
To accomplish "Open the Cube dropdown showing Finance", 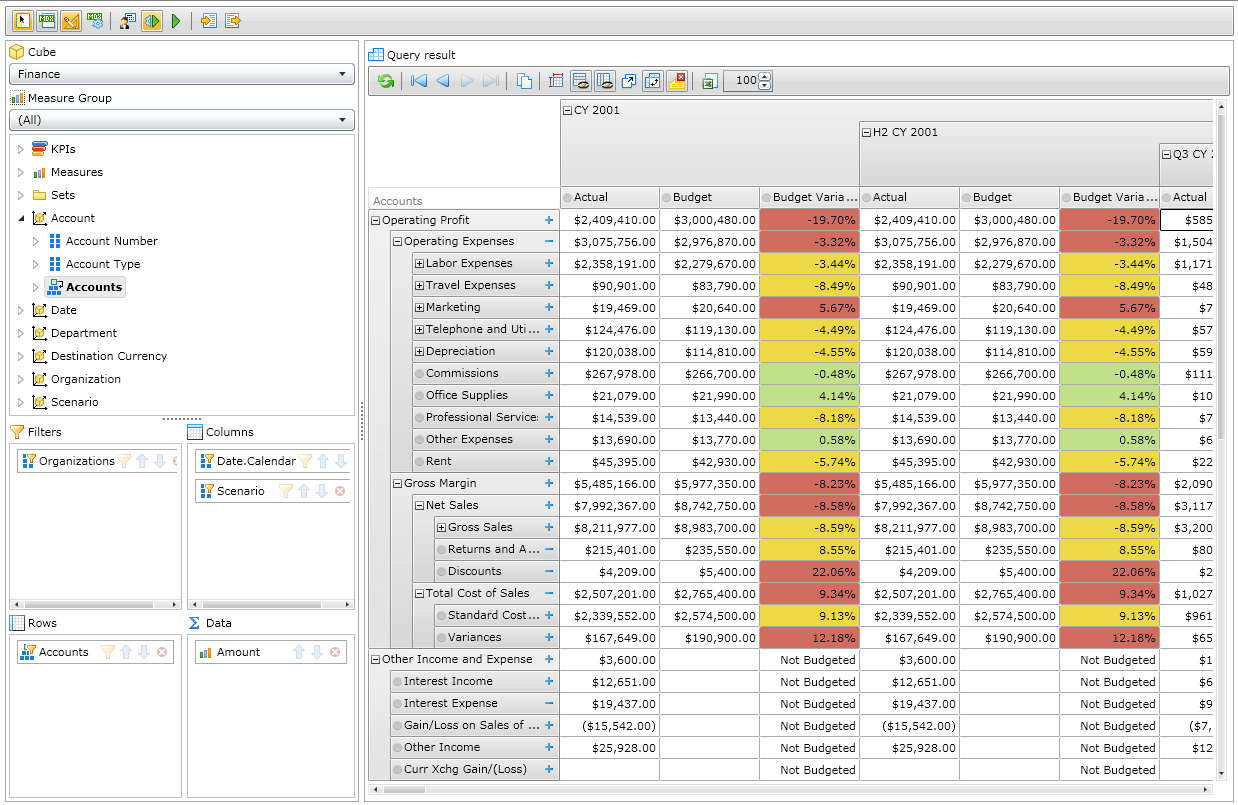I will 182,74.
